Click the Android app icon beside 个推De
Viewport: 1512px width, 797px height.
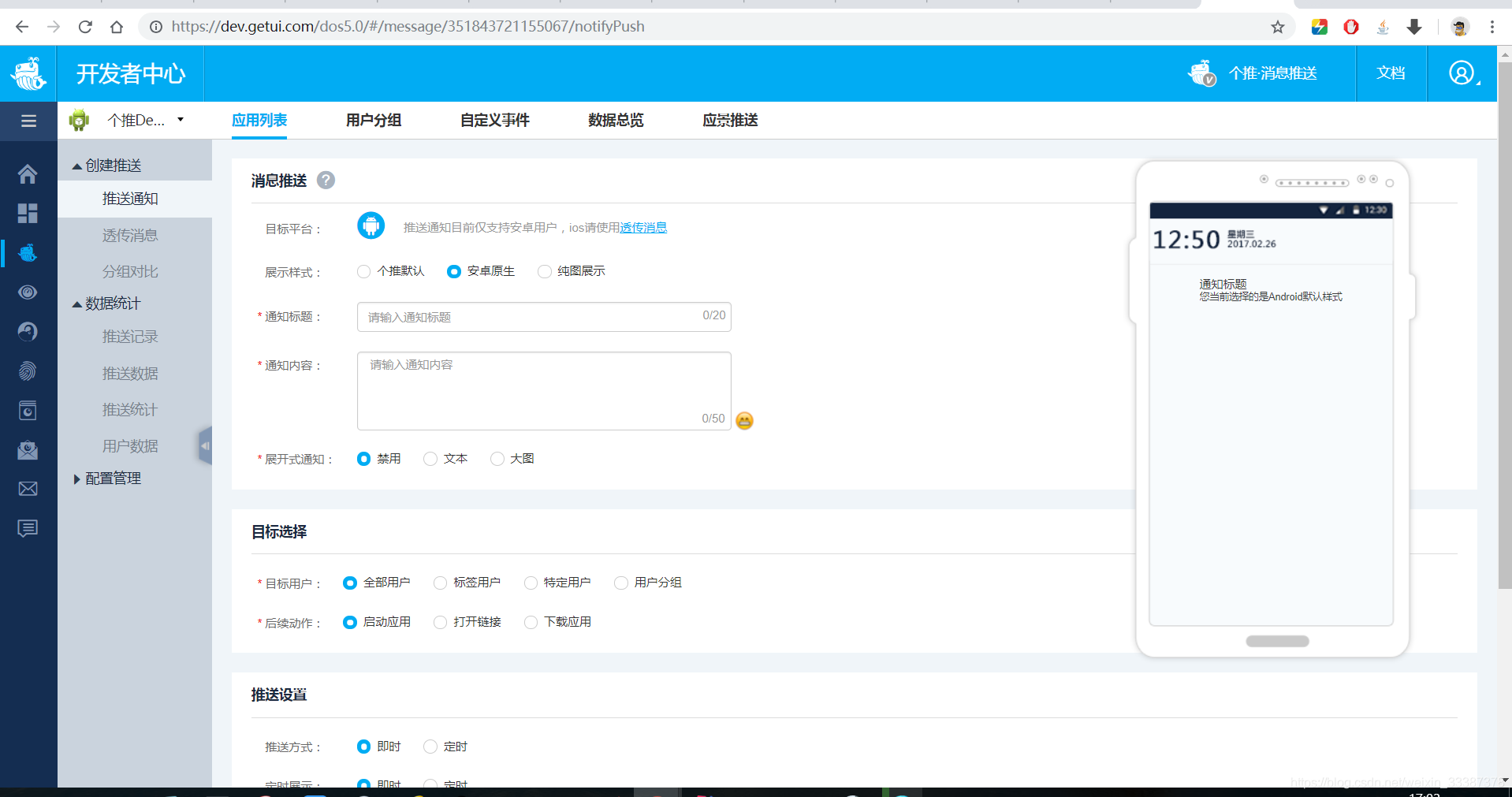tap(79, 121)
